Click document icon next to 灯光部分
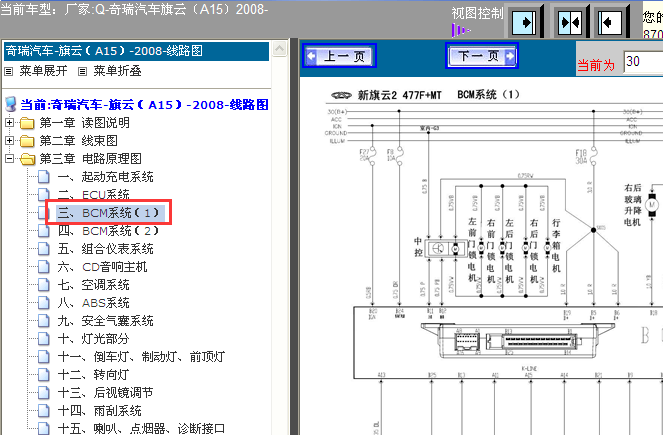Screen dimensions: 663x435 tap(44, 339)
